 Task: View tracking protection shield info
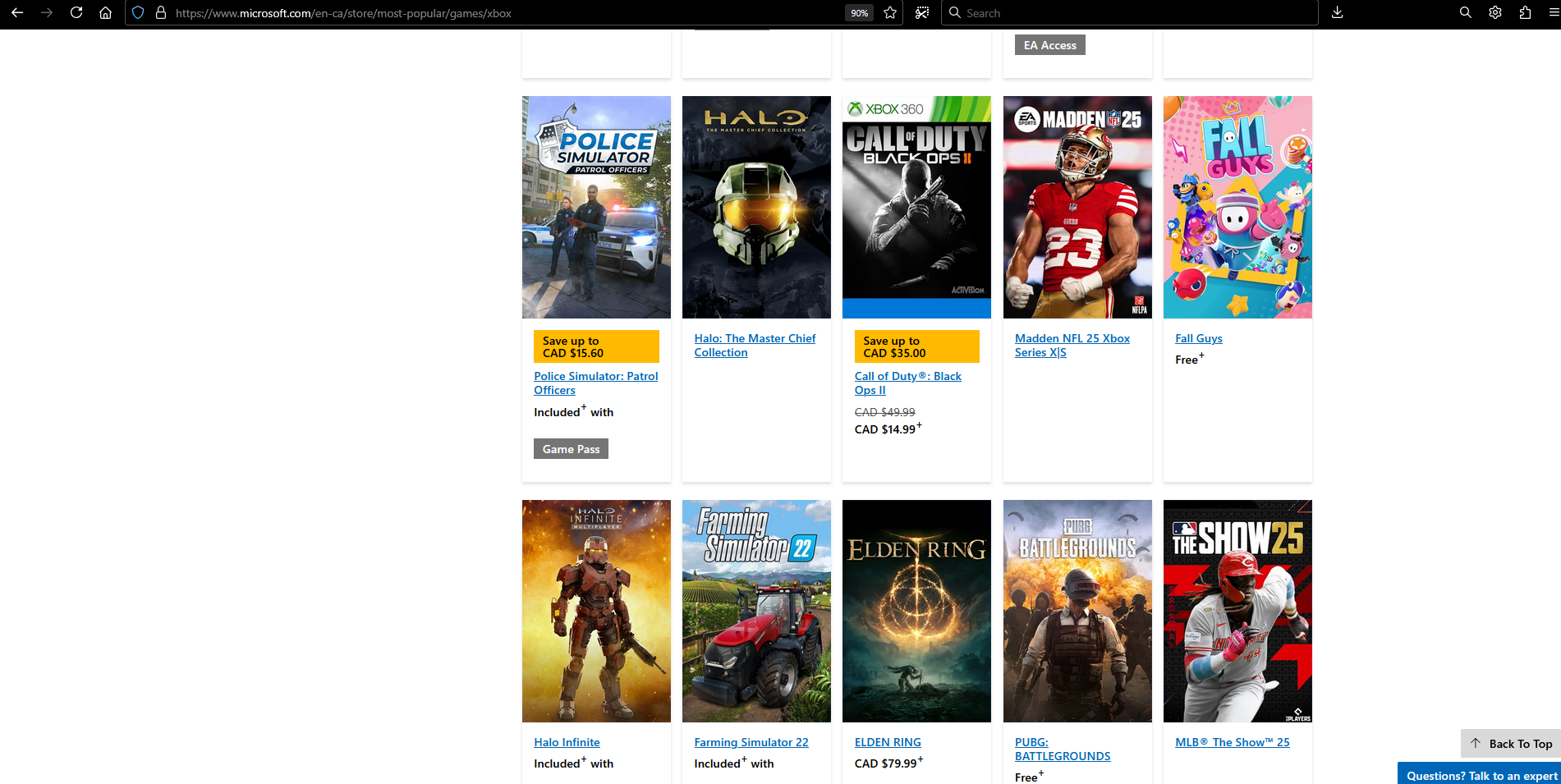click(x=138, y=13)
